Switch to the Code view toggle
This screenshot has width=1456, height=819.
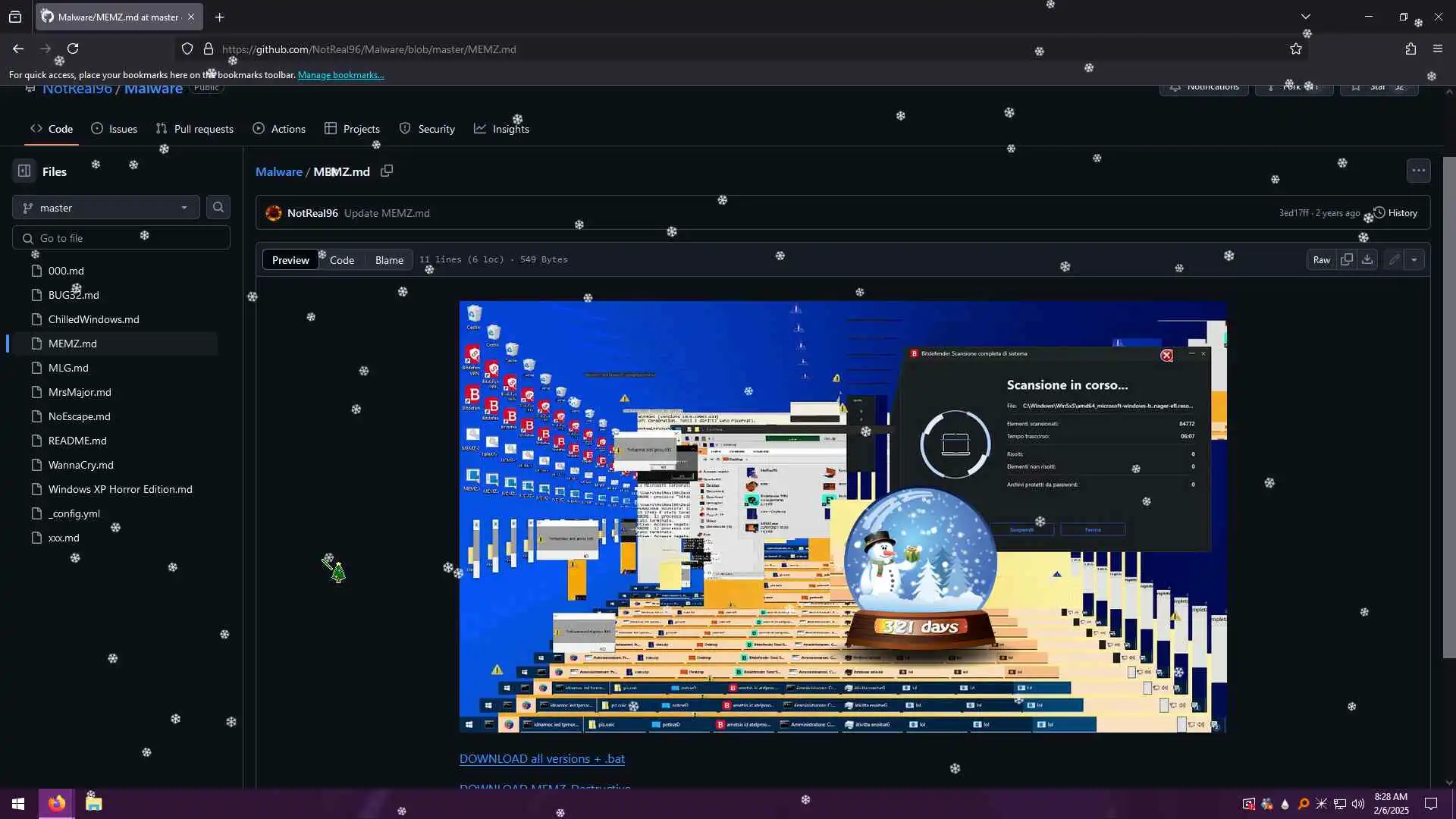(342, 260)
